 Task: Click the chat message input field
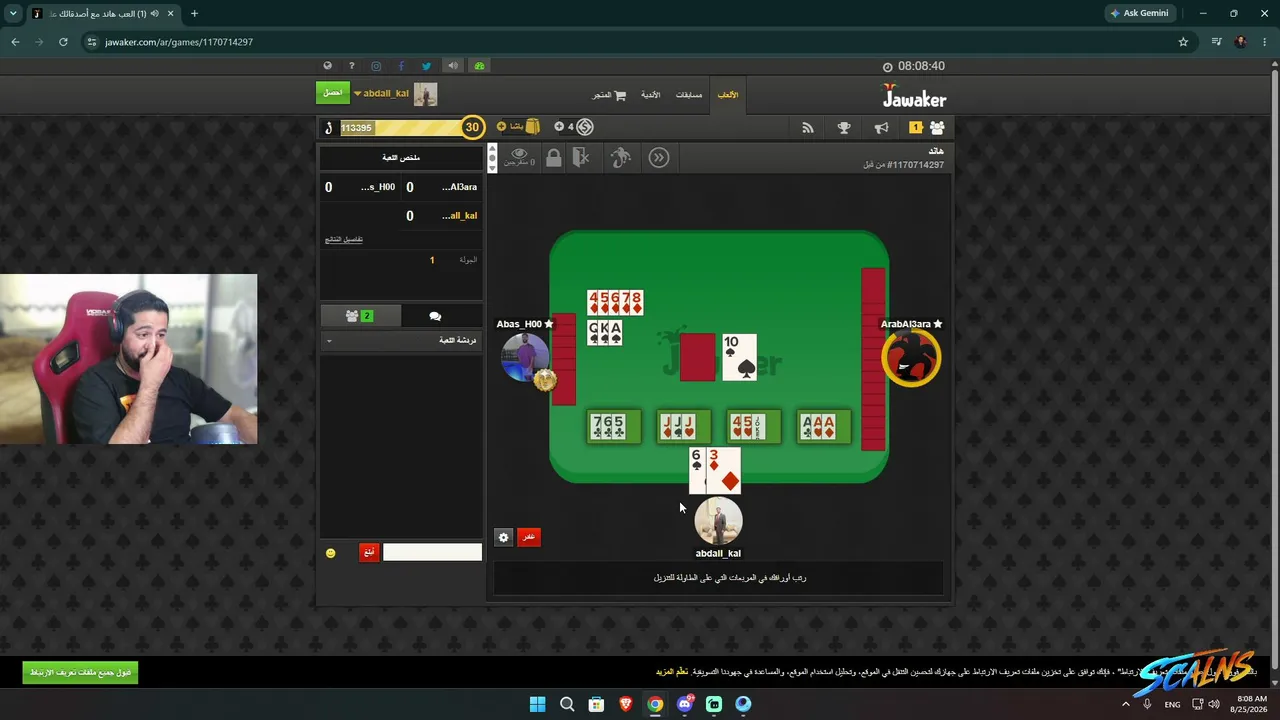pyautogui.click(x=432, y=552)
